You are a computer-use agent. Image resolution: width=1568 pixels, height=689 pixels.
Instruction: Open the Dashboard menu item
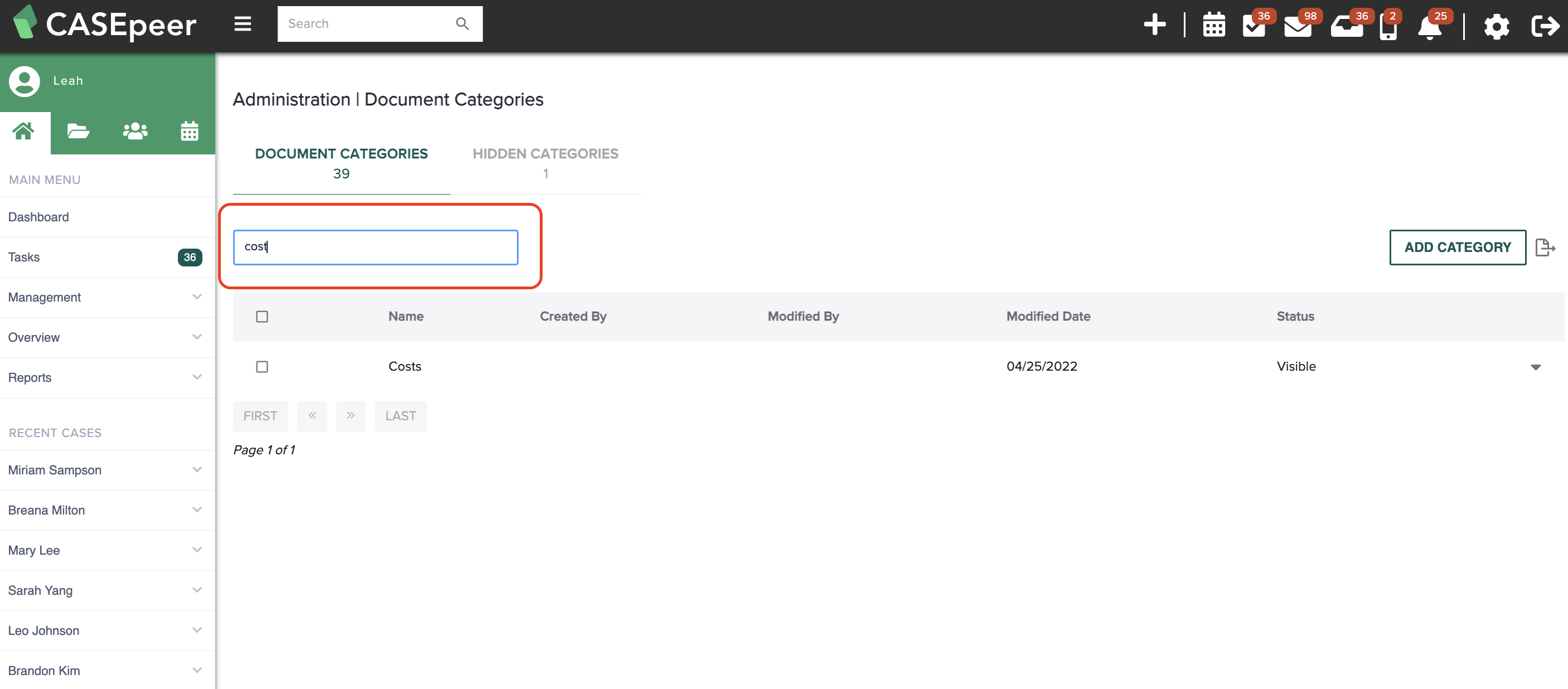coord(107,217)
